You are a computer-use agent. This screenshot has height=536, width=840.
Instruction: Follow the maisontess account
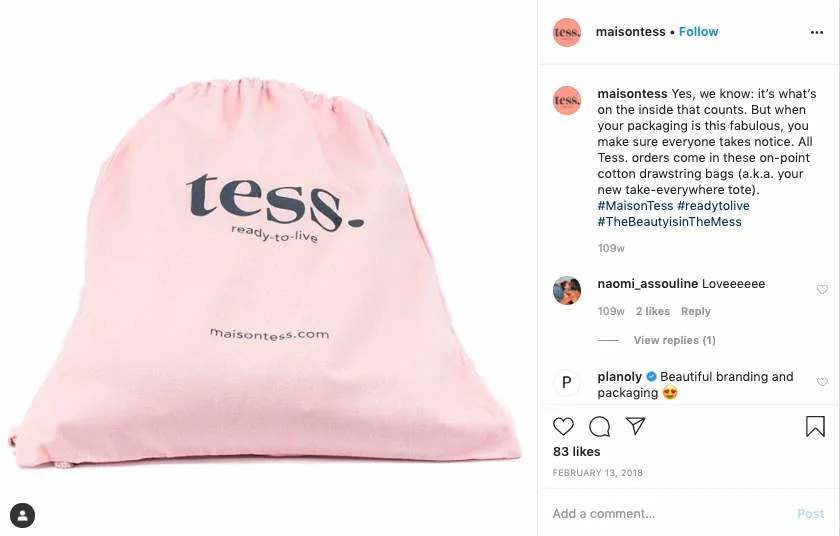click(x=698, y=32)
